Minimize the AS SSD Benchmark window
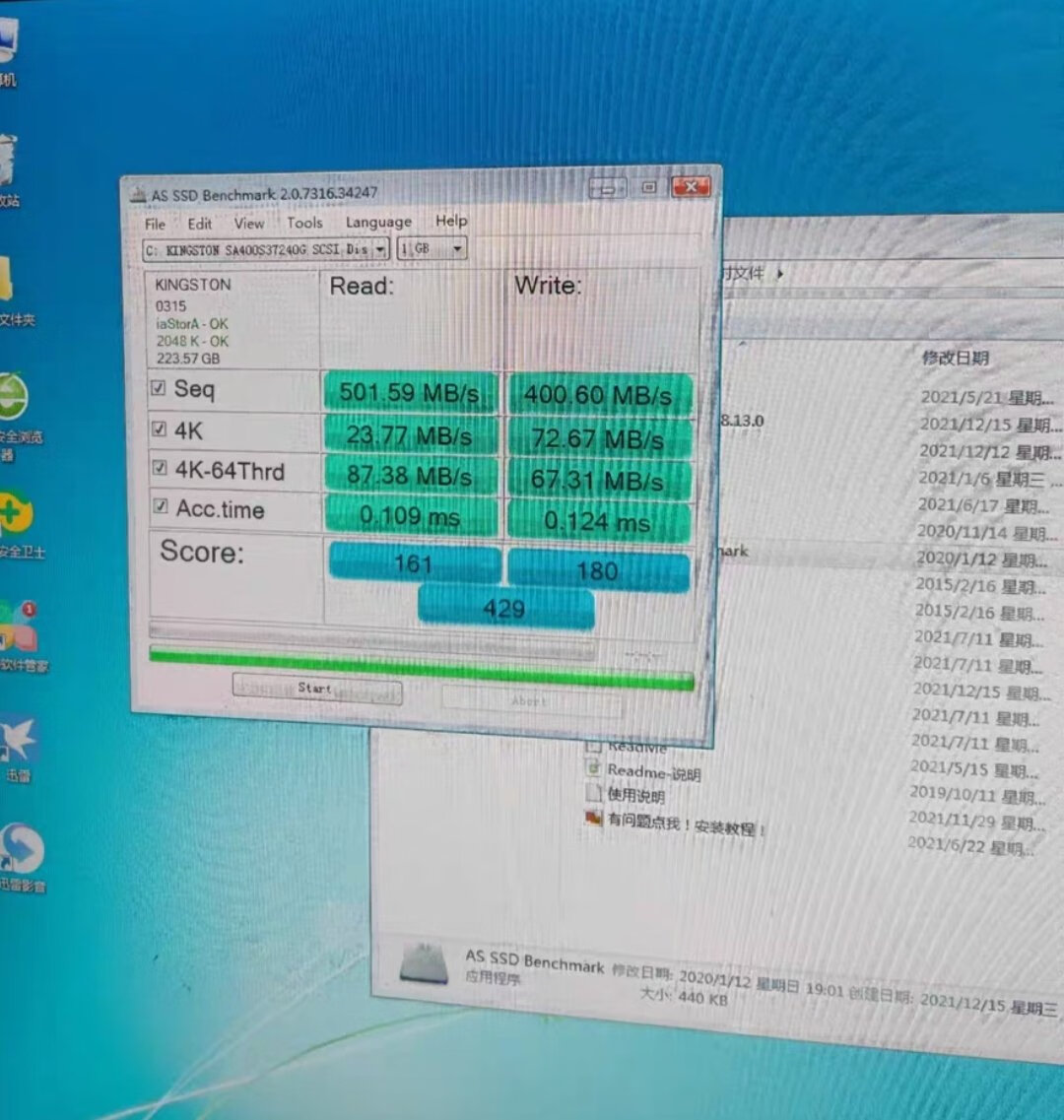The width and height of the screenshot is (1064, 1120). point(608,188)
